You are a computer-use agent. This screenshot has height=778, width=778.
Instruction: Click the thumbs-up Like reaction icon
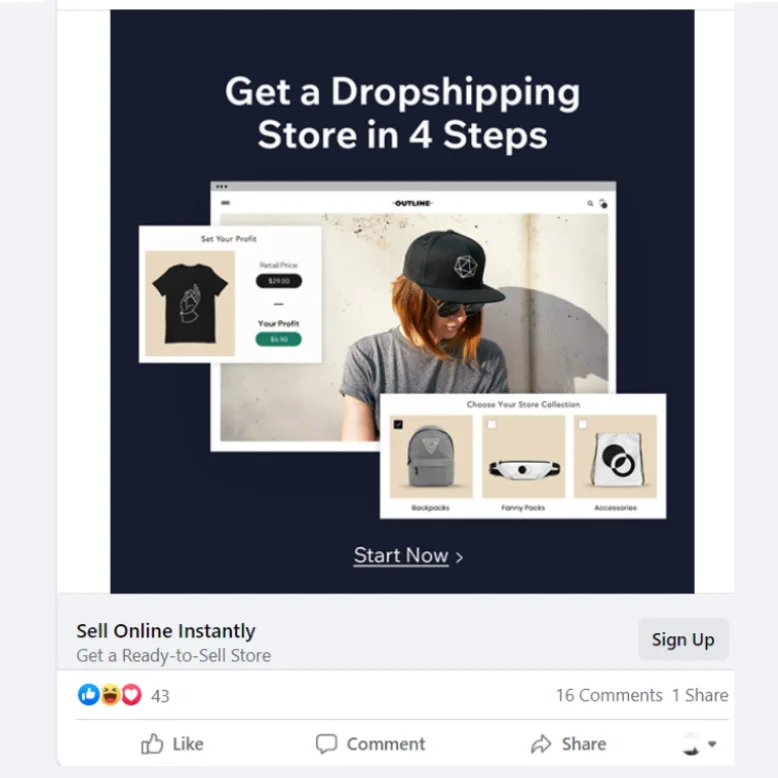click(x=89, y=695)
